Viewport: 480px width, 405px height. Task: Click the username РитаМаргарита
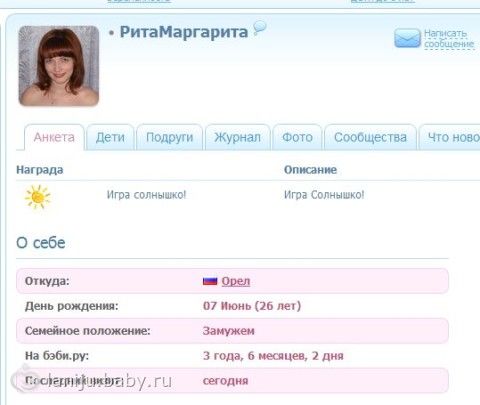pos(184,32)
